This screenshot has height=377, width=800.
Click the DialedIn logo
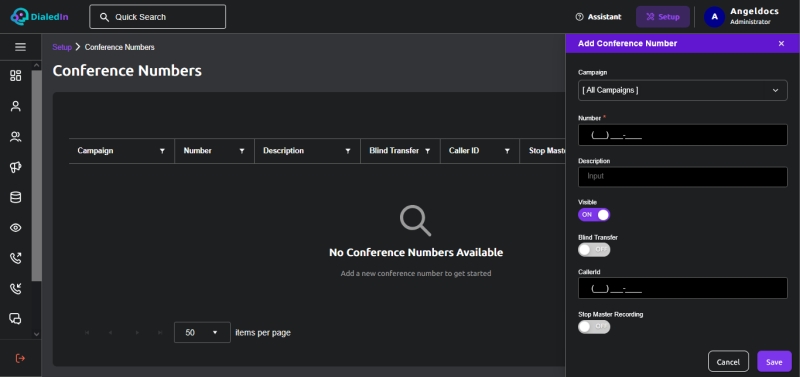[x=39, y=17]
